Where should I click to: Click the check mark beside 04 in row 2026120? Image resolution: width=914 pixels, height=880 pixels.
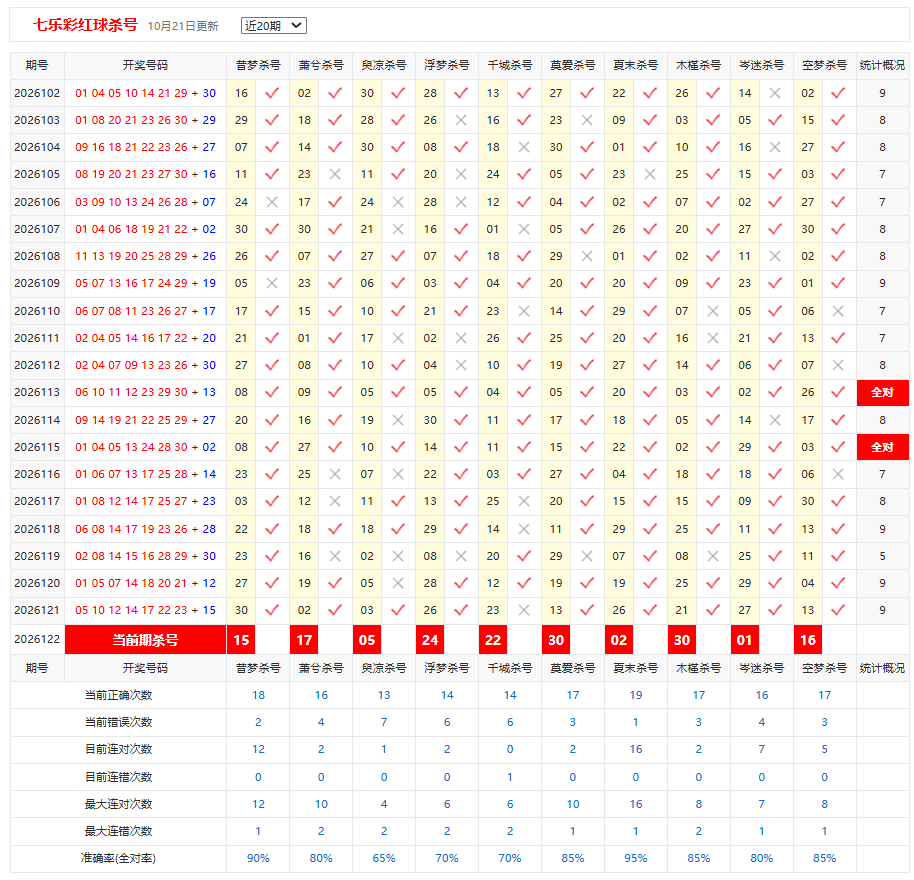838,583
